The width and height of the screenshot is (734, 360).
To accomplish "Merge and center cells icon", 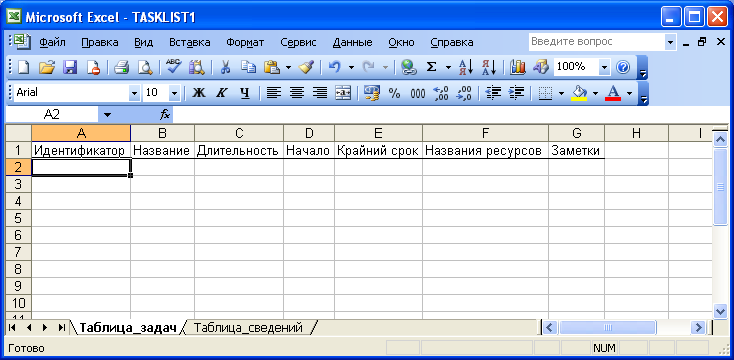I will click(x=343, y=93).
